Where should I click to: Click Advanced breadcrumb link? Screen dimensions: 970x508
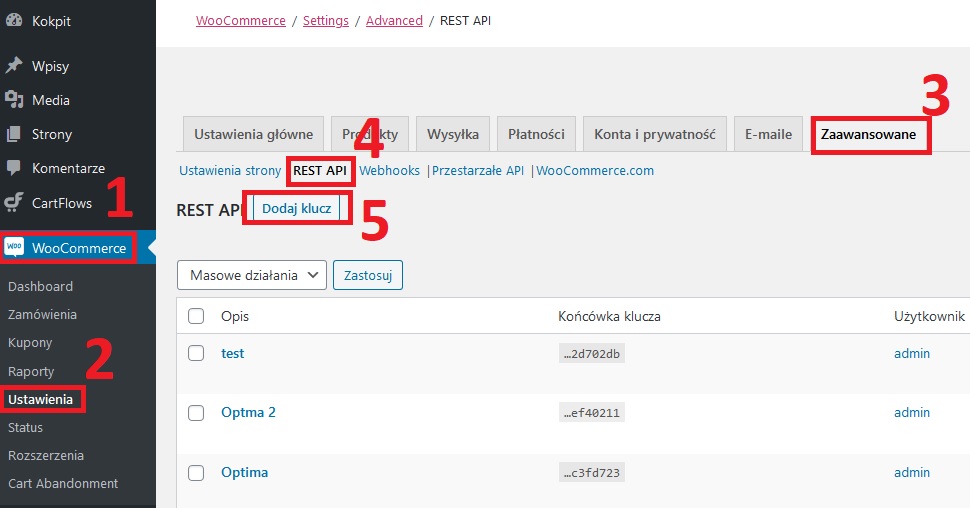[394, 20]
